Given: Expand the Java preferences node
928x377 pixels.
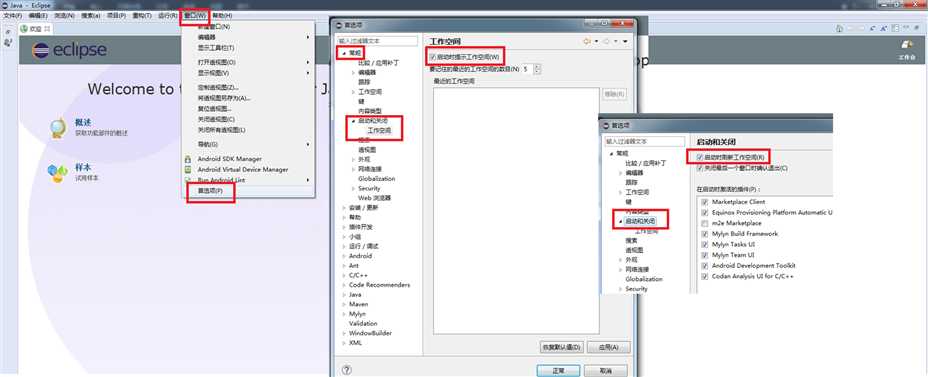Looking at the screenshot, I should click(344, 295).
